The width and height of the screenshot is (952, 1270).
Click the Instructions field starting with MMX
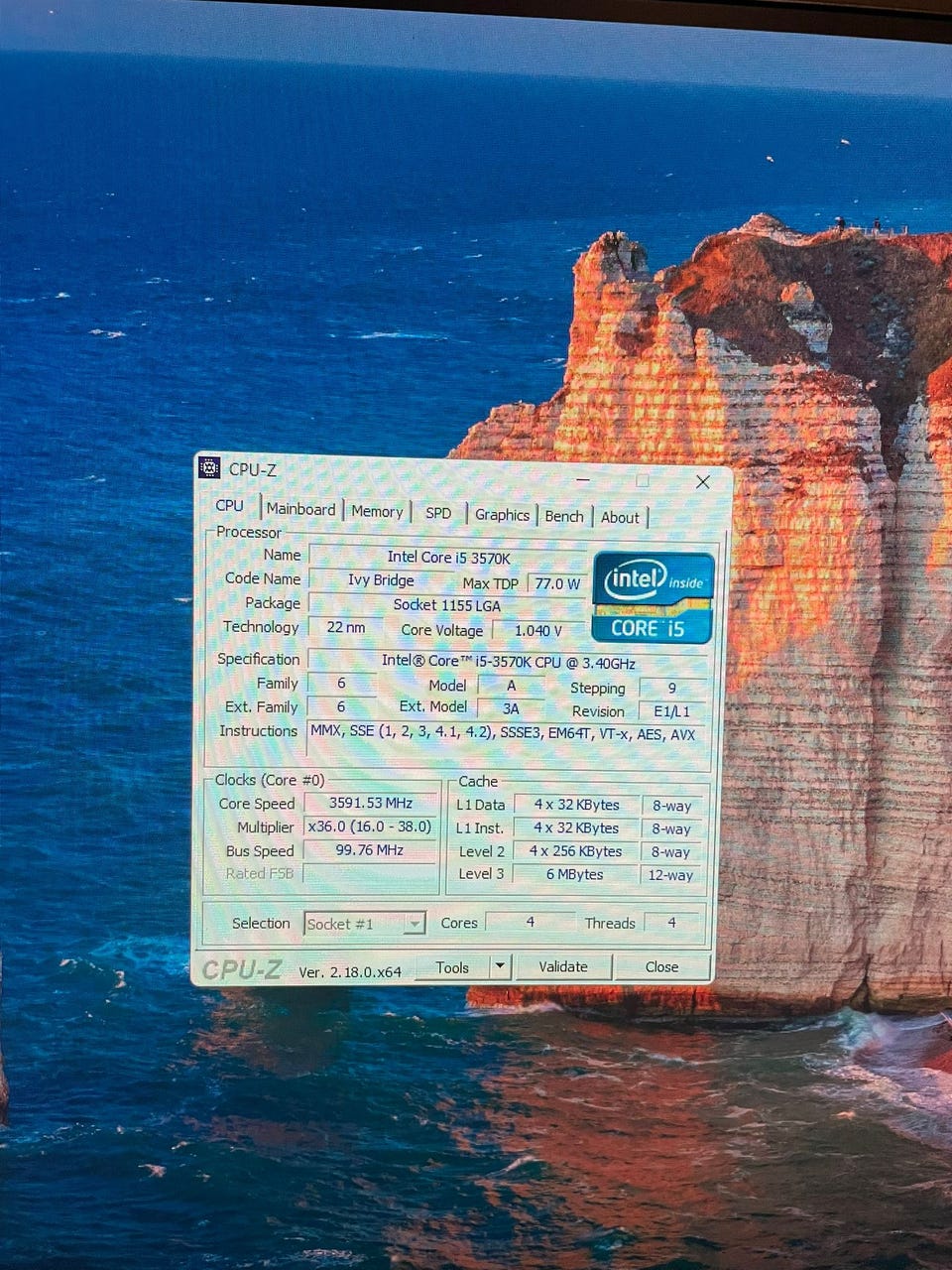(508, 744)
